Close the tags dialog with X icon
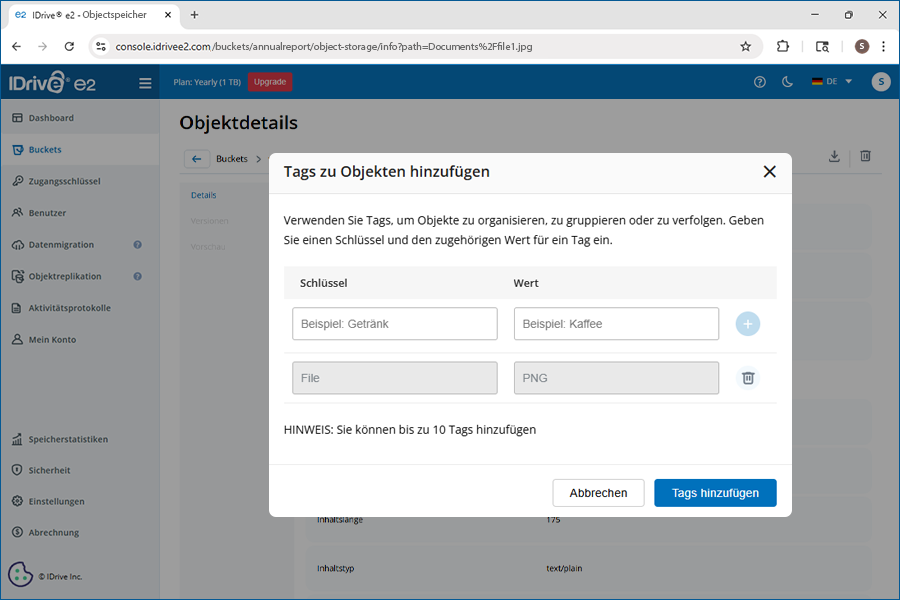Viewport: 900px width, 600px height. pyautogui.click(x=769, y=171)
